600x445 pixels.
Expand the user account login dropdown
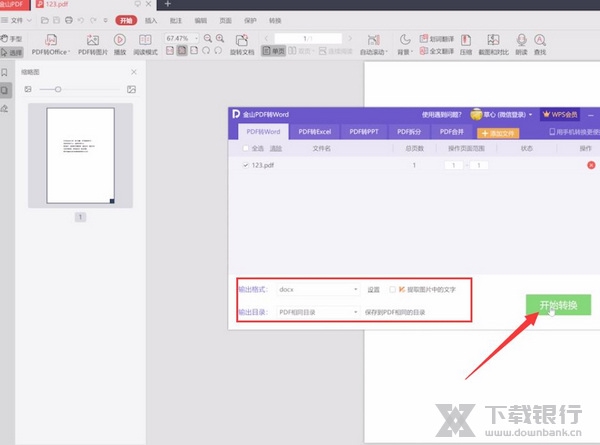(x=530, y=114)
